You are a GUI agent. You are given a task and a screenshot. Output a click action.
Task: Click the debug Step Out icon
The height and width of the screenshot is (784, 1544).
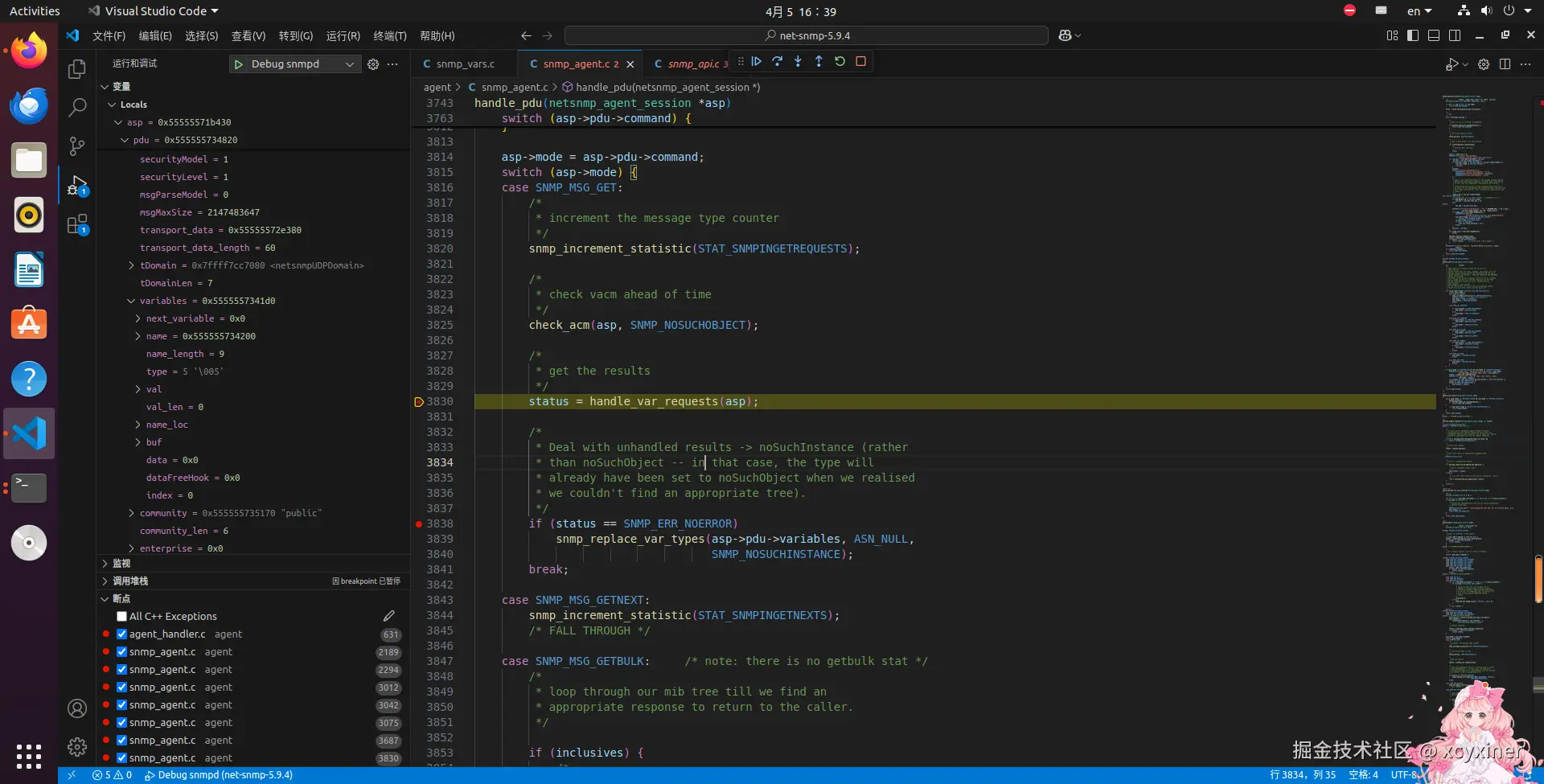819,61
